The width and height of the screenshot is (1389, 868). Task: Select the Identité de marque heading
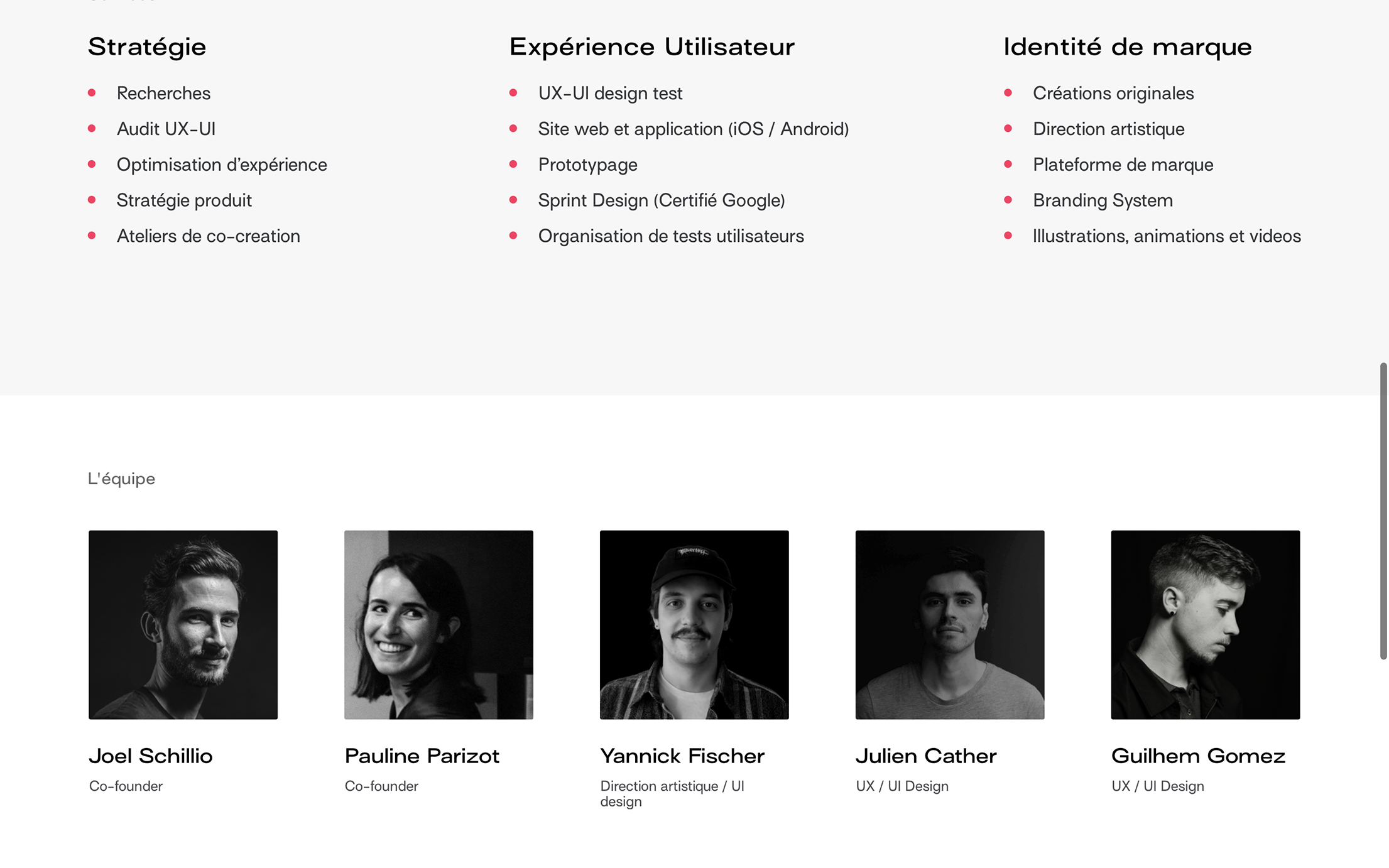pyautogui.click(x=1128, y=47)
